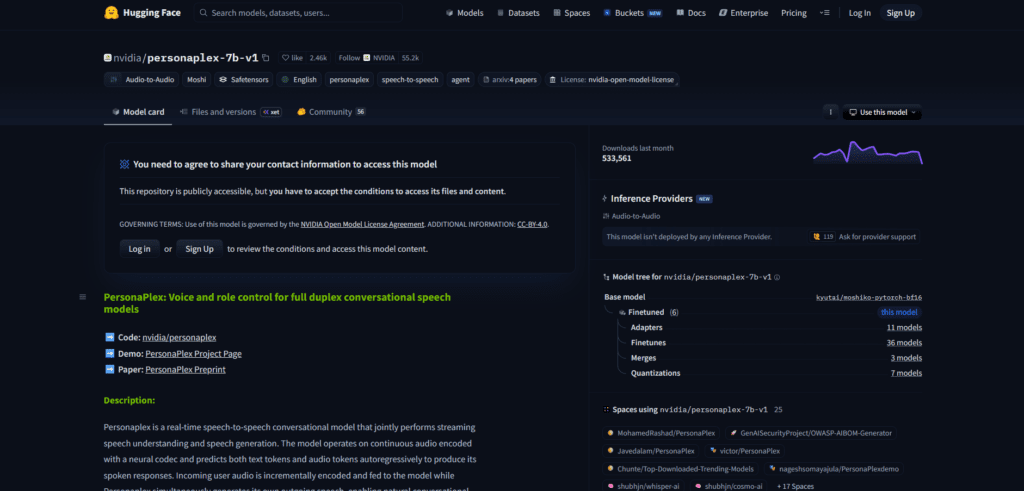
Task: Open the kyutai/moshiko-pytorch-bf16 base model link
Action: tap(869, 297)
